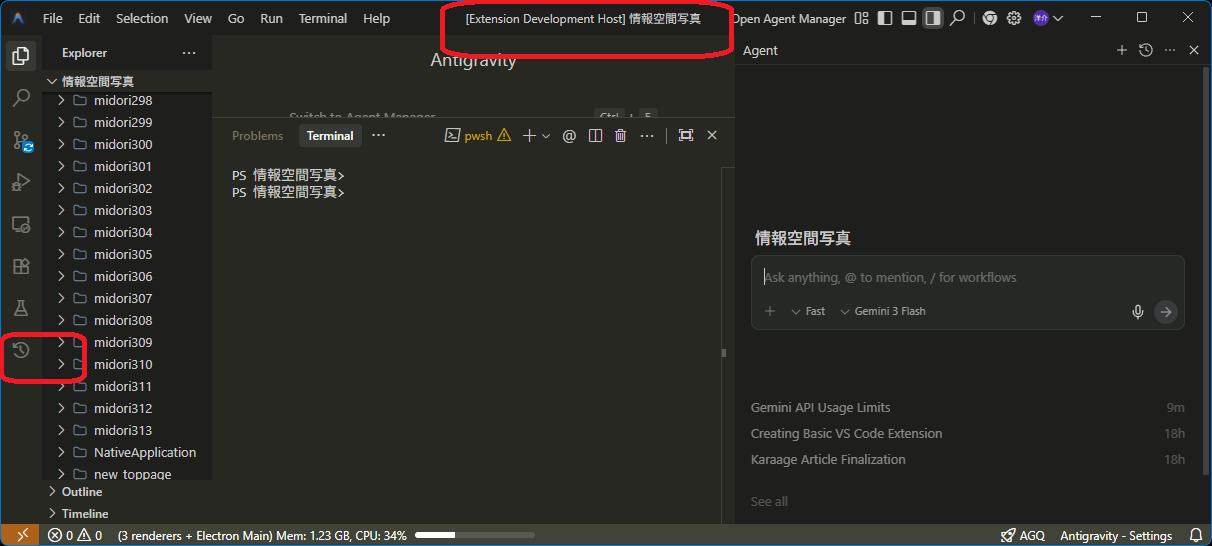Screen dimensions: 1212x546
Task: Open the Chrome browser icon in title bar
Action: pyautogui.click(x=989, y=18)
